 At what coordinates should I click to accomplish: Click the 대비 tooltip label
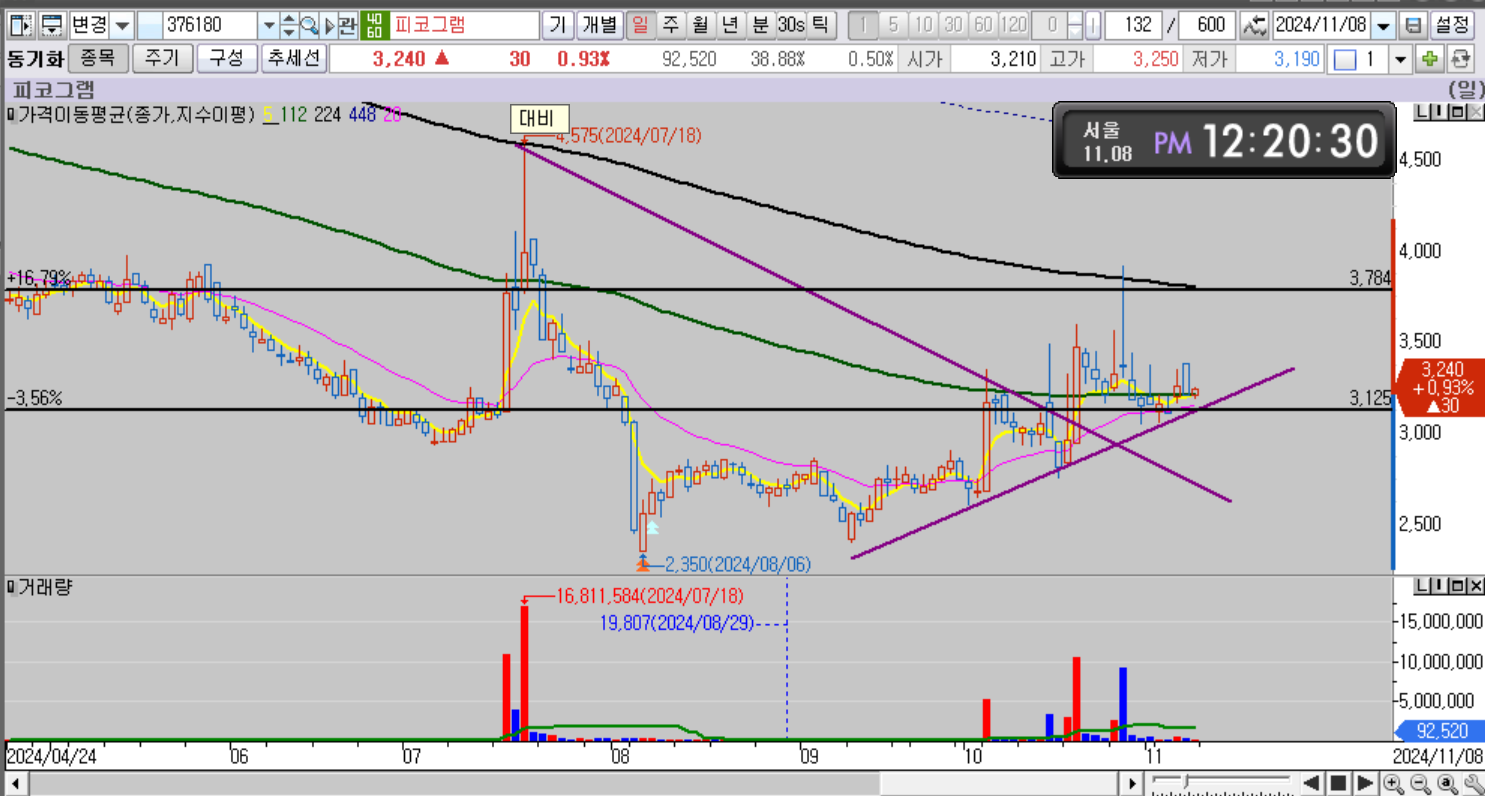point(539,120)
